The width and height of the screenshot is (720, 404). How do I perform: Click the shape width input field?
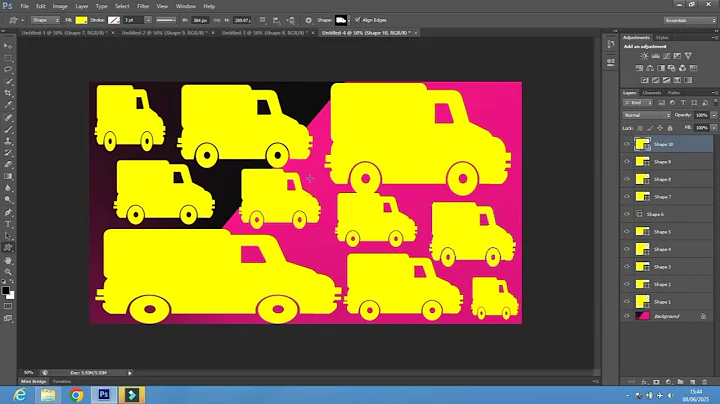(200, 20)
